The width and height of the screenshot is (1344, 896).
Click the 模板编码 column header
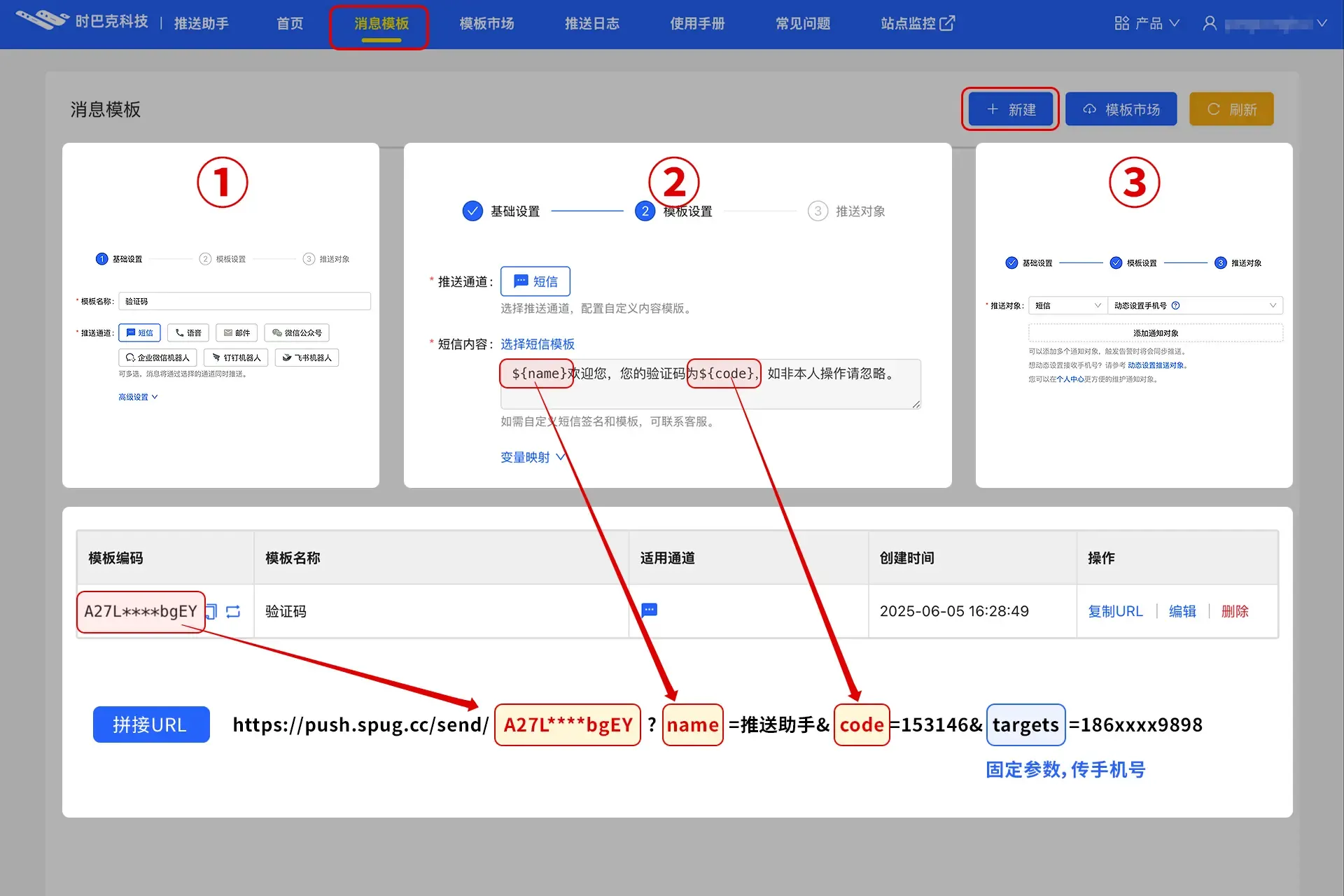[x=115, y=558]
